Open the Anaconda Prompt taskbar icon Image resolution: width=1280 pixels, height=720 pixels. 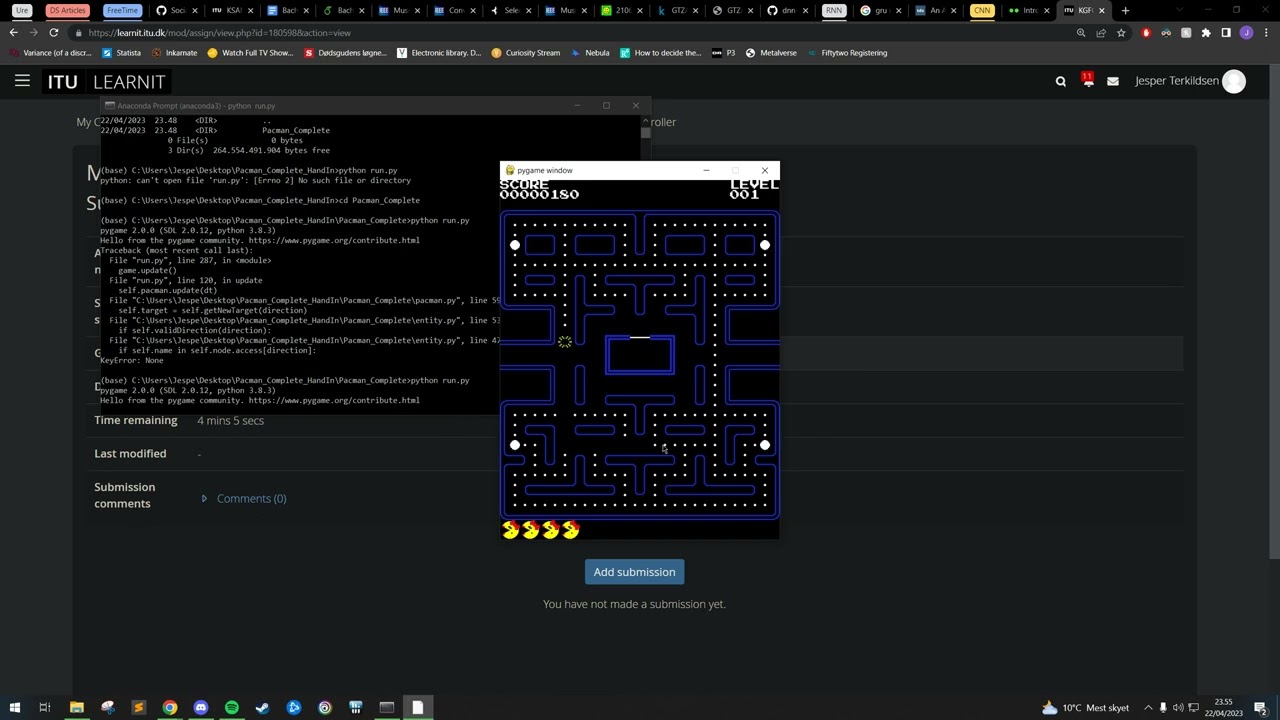point(387,708)
